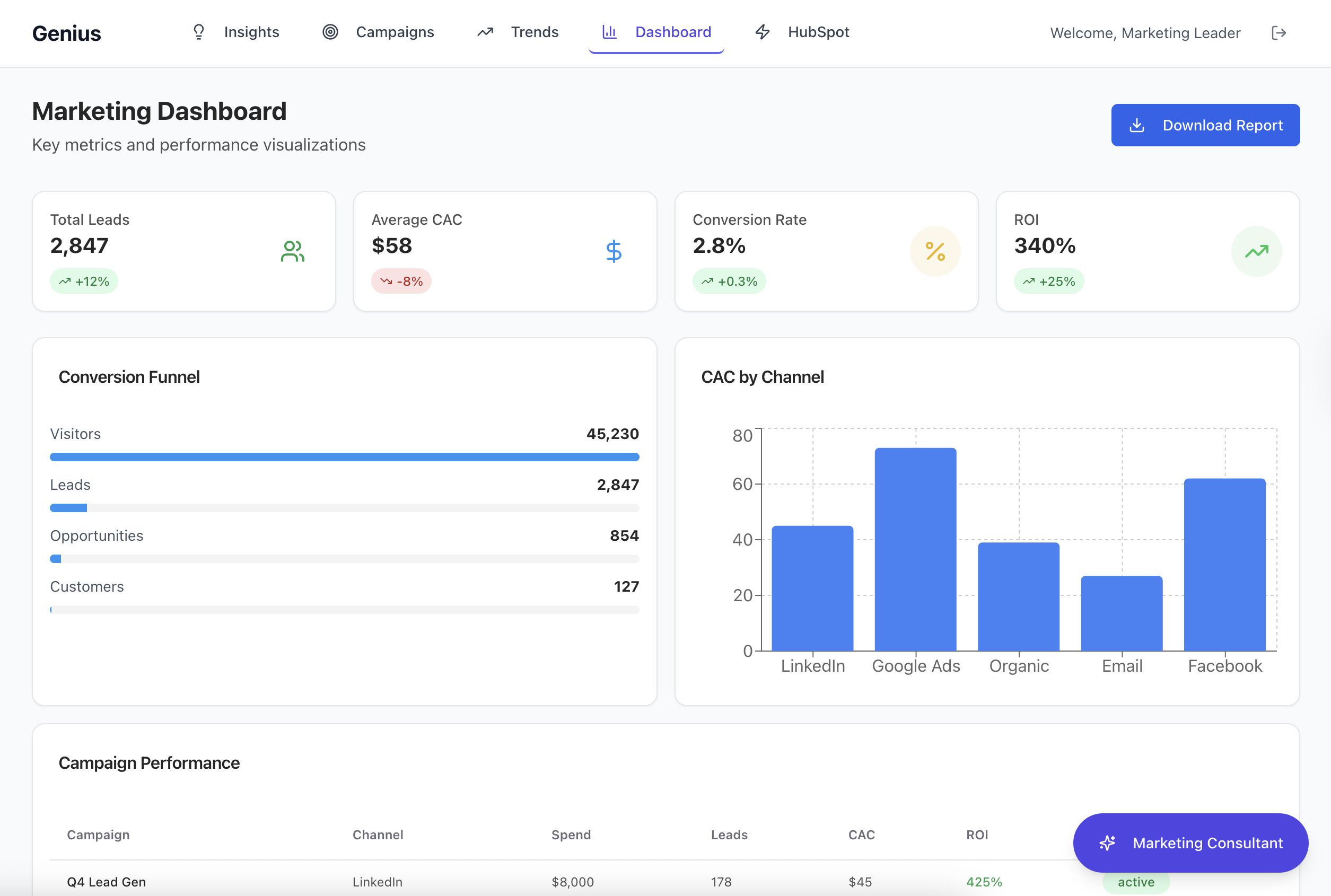Open the Dashboard tab
1331x896 pixels.
[656, 32]
